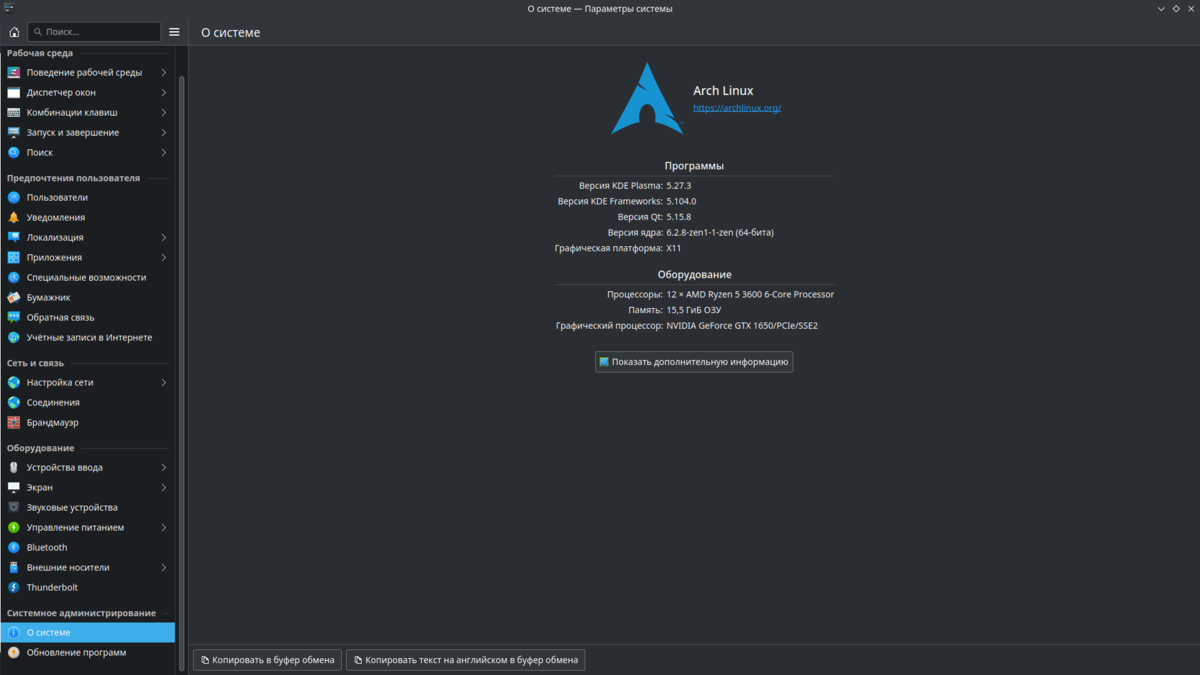Click Копировать текст на английском button
The image size is (1200, 675).
coord(465,660)
